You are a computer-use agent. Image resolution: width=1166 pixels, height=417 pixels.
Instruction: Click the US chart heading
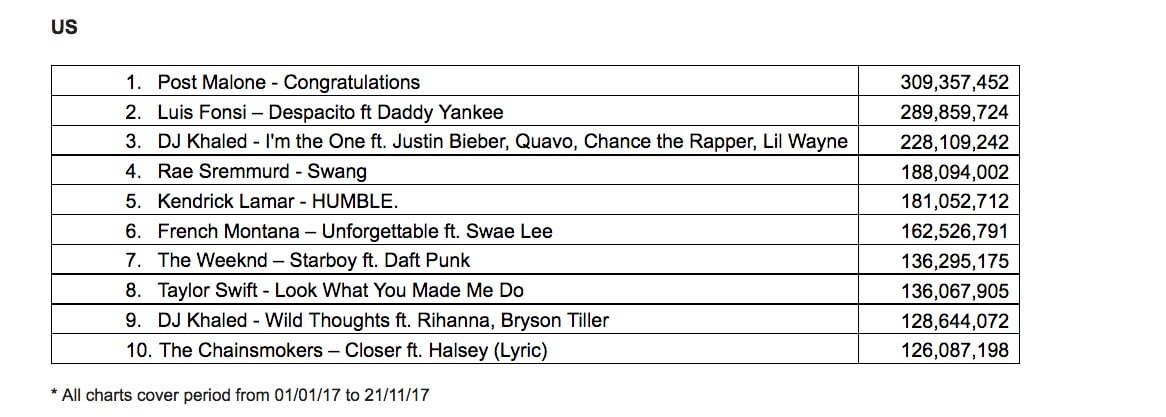pos(63,27)
